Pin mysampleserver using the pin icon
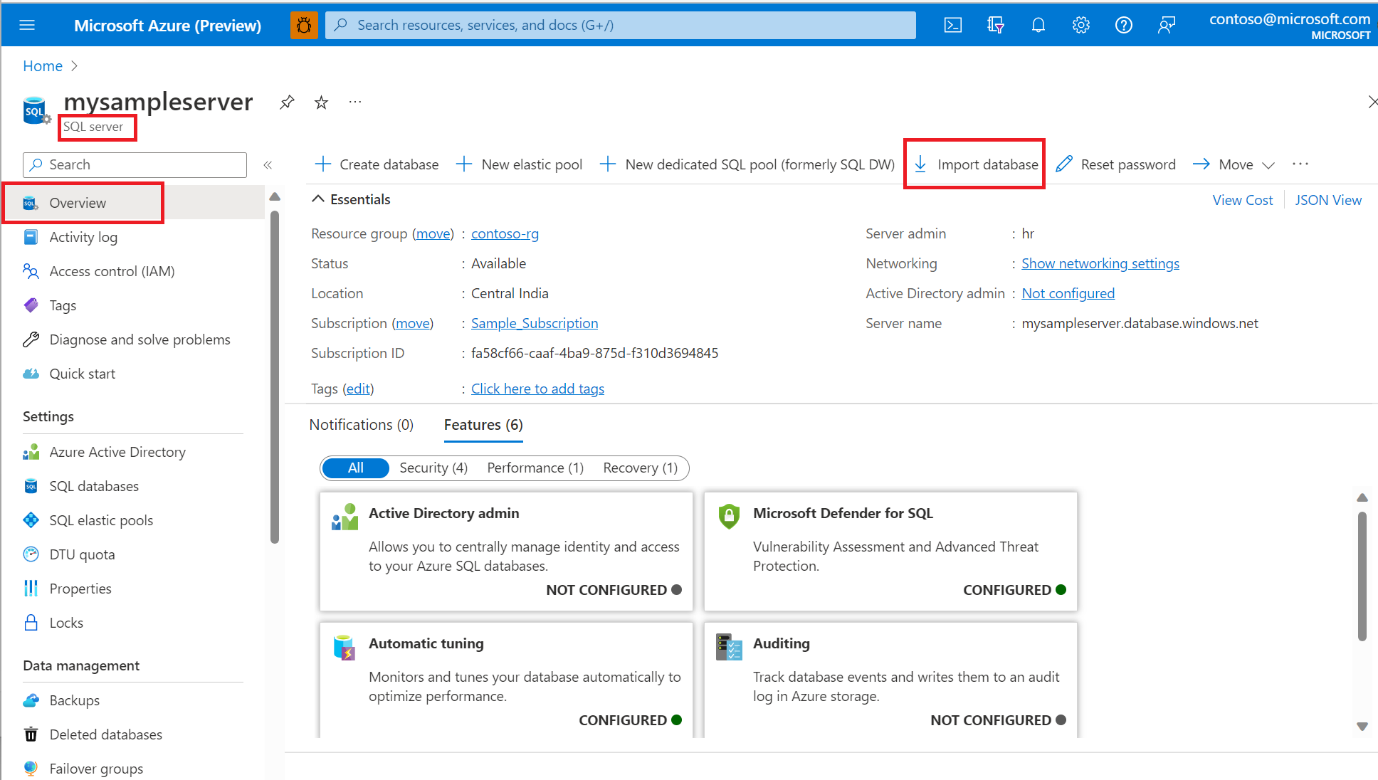 point(287,102)
